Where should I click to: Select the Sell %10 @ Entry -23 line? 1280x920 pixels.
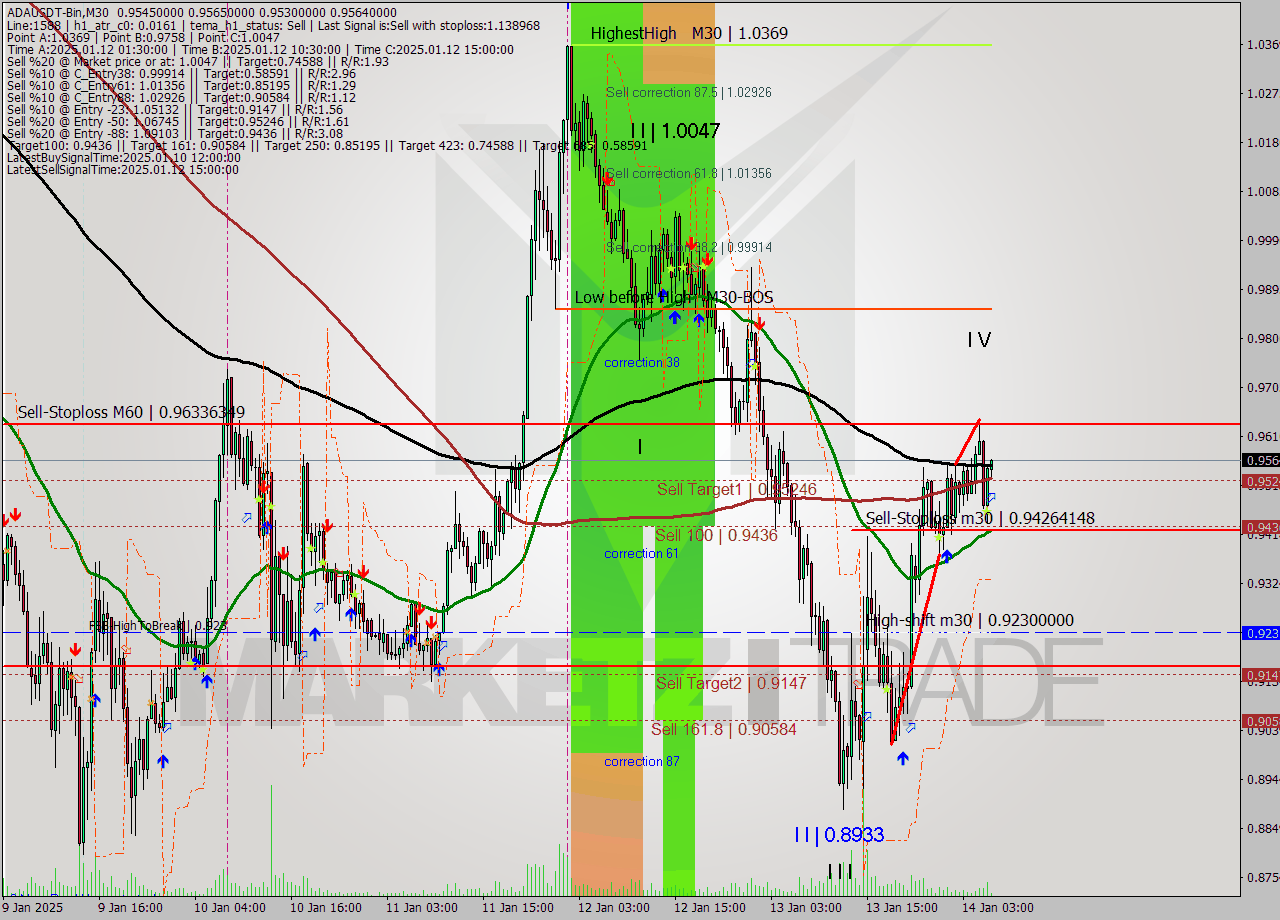pos(175,109)
